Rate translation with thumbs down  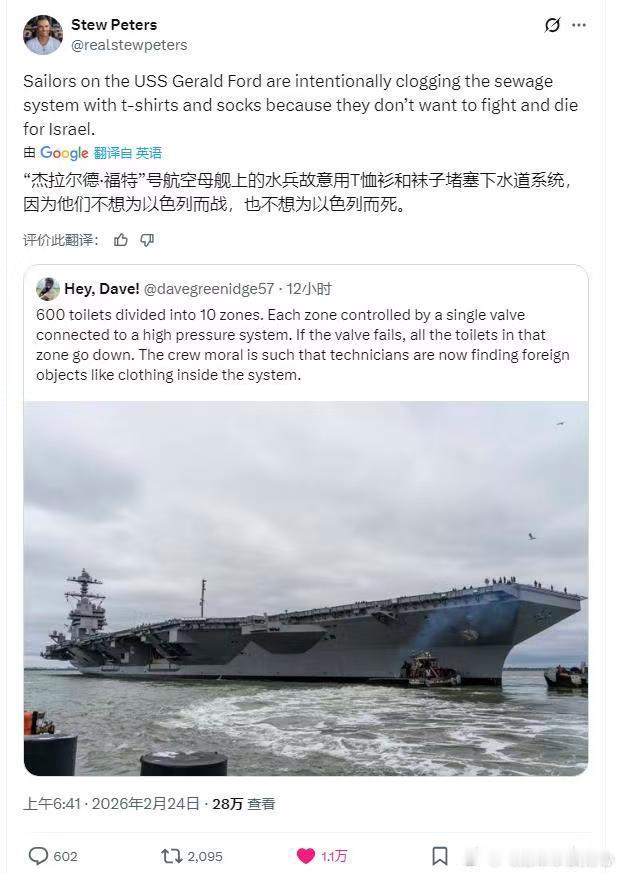pos(147,240)
